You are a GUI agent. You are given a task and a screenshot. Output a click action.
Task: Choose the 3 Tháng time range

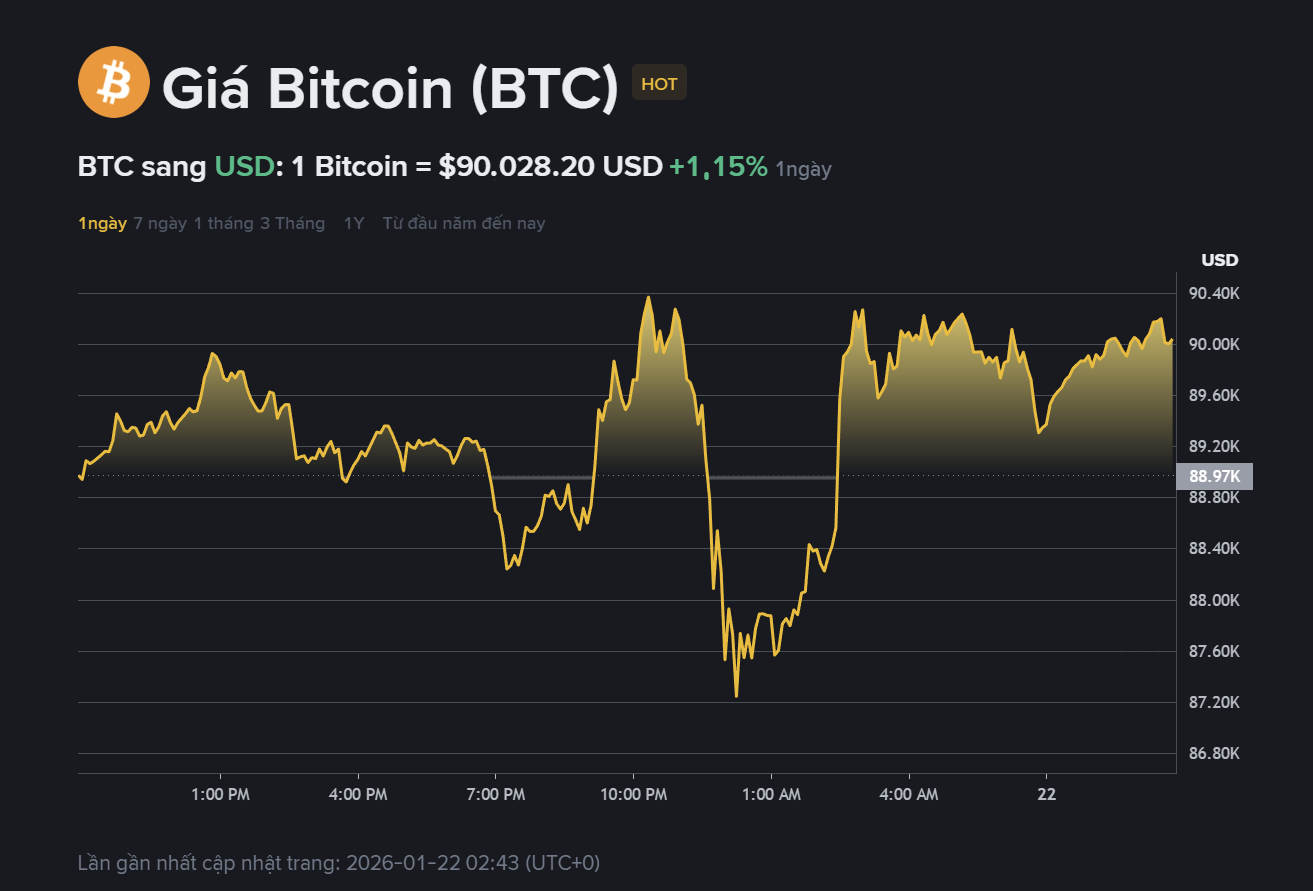pyautogui.click(x=292, y=223)
